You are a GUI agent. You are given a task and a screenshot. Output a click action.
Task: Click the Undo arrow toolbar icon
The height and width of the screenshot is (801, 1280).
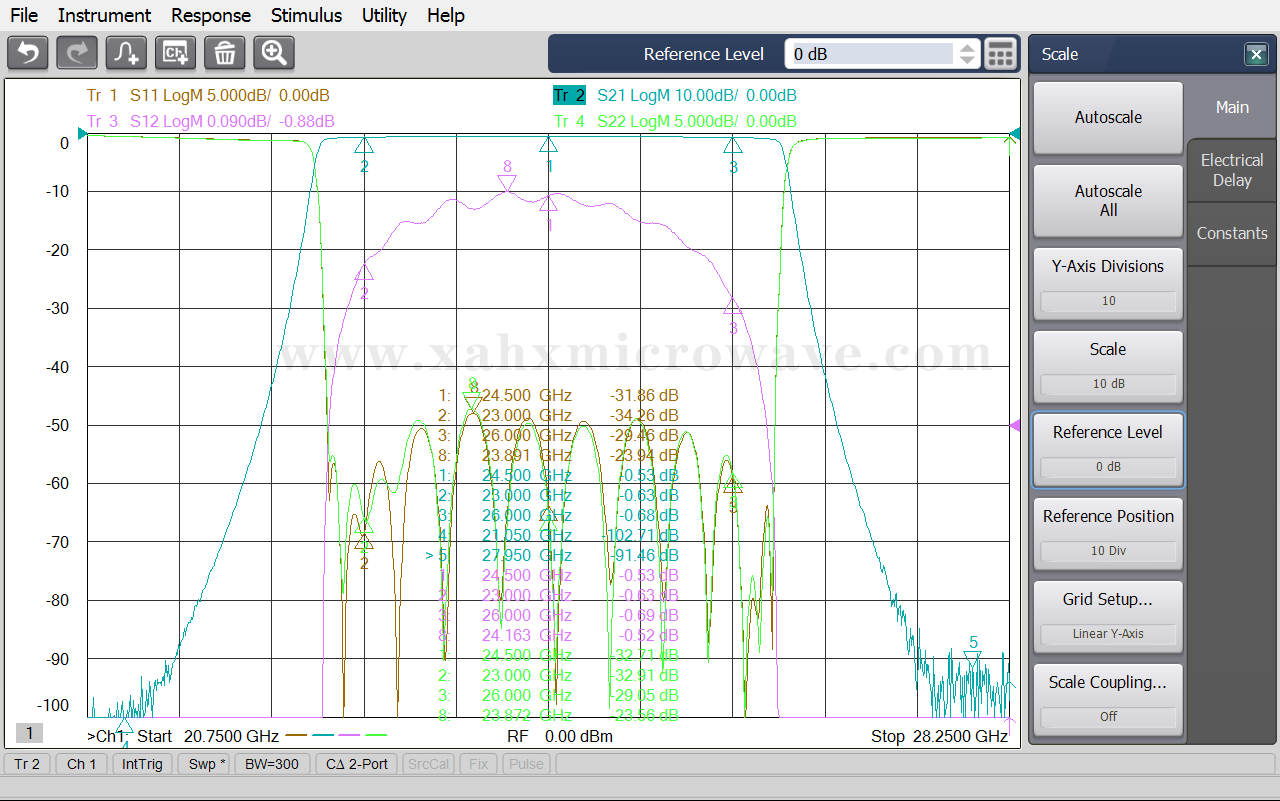[x=28, y=53]
